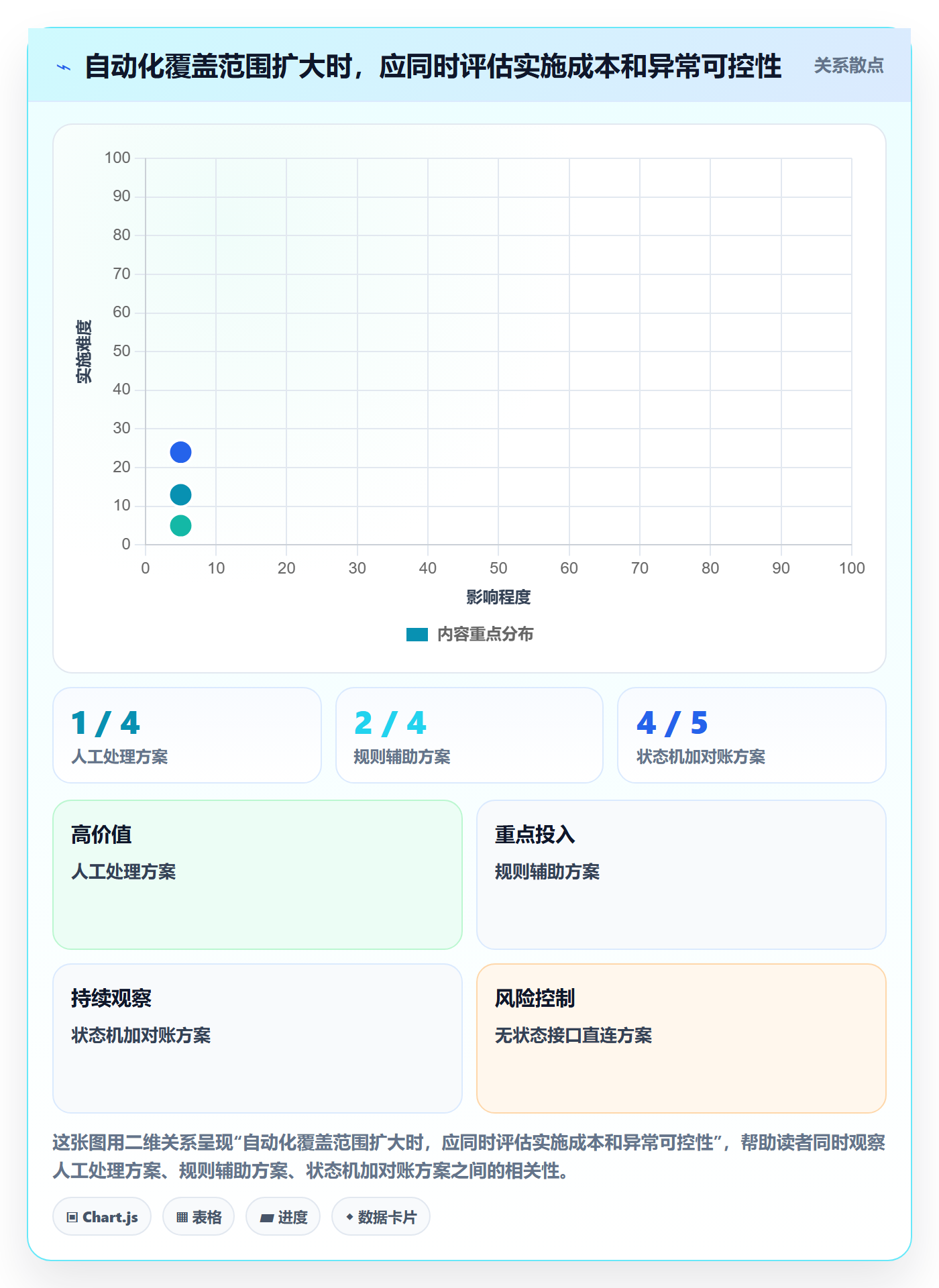Click the y-axis tick label 100
939x1288 pixels.
[x=117, y=158]
